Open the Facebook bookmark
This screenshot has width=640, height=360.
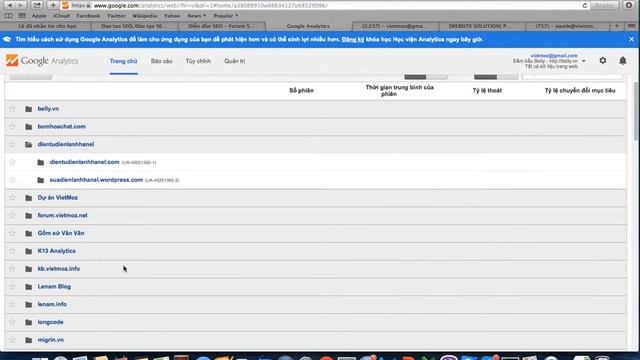[x=88, y=16]
